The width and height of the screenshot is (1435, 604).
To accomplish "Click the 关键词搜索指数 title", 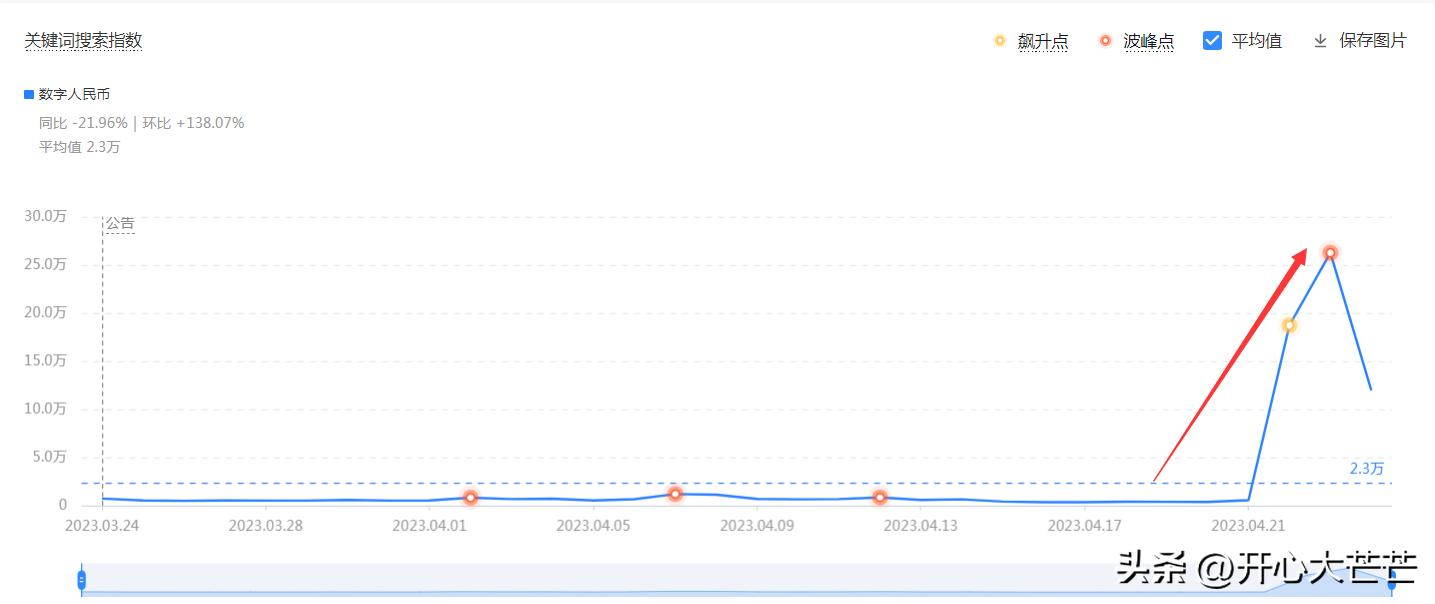I will pyautogui.click(x=83, y=41).
